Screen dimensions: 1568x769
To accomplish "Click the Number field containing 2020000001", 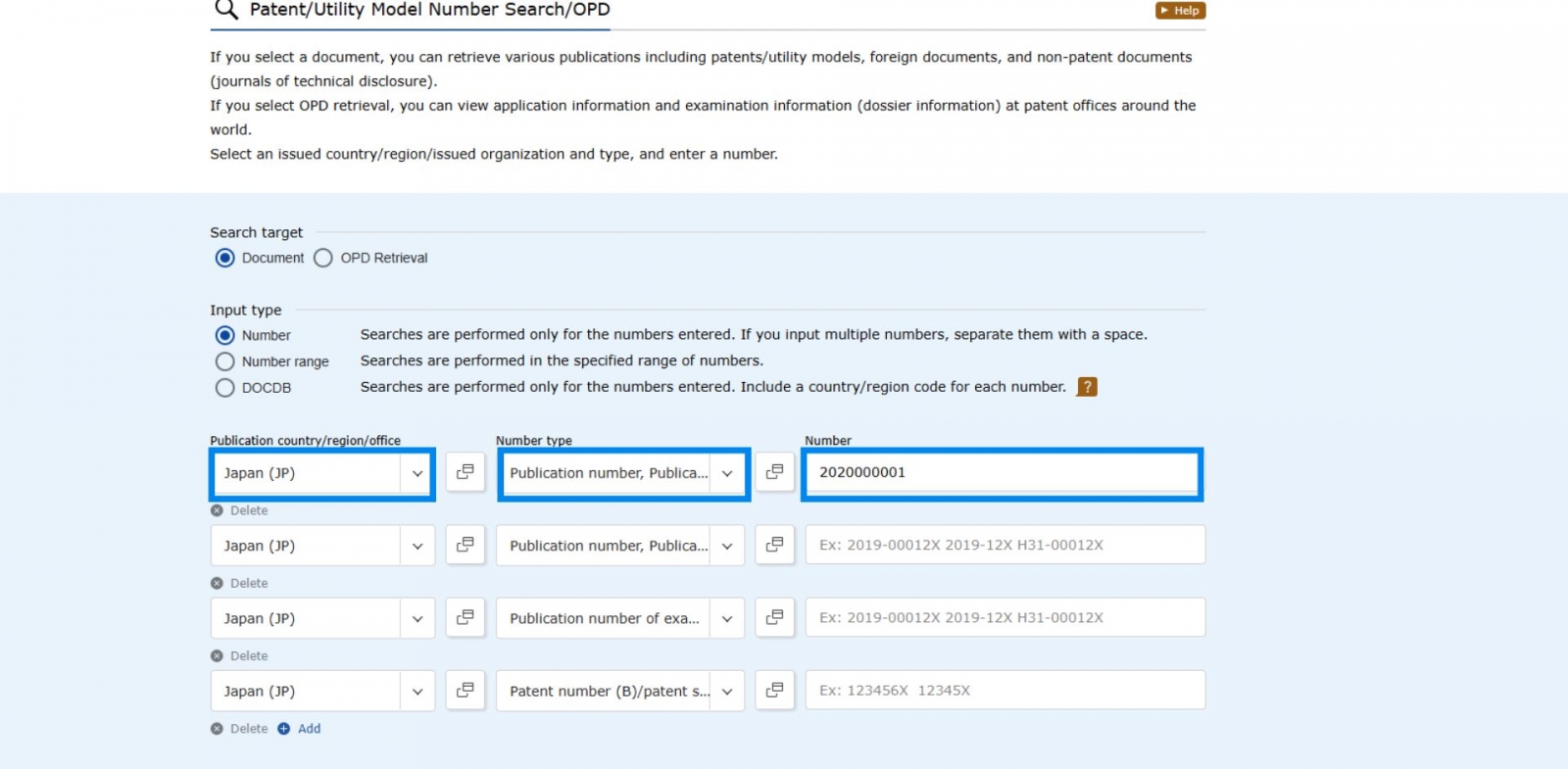I will [1002, 472].
